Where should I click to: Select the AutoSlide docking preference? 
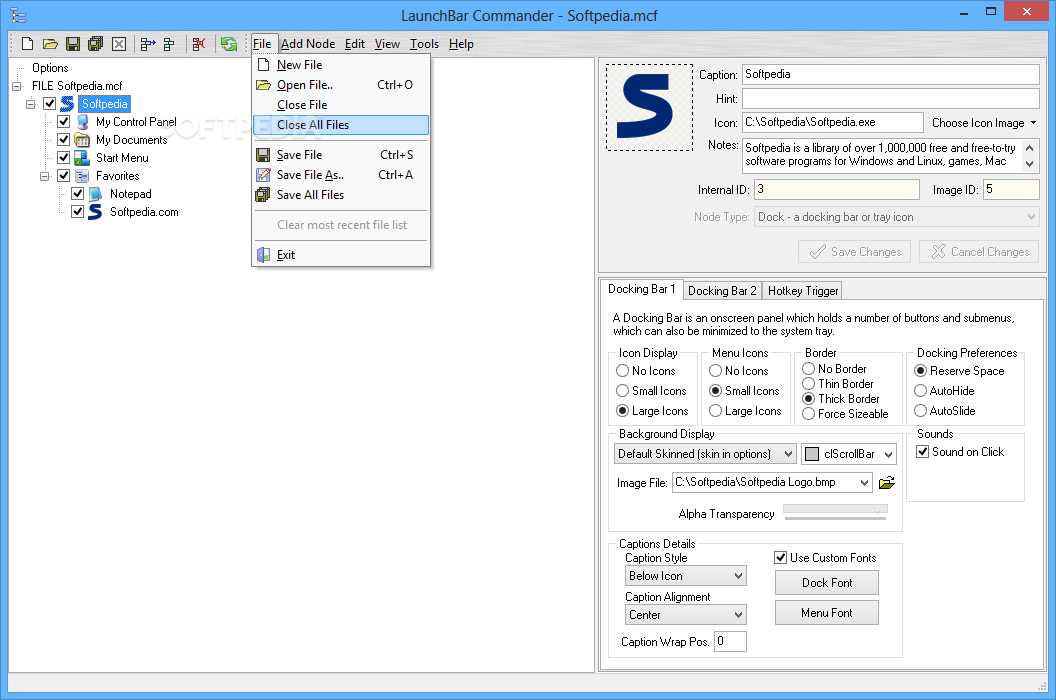click(x=920, y=410)
